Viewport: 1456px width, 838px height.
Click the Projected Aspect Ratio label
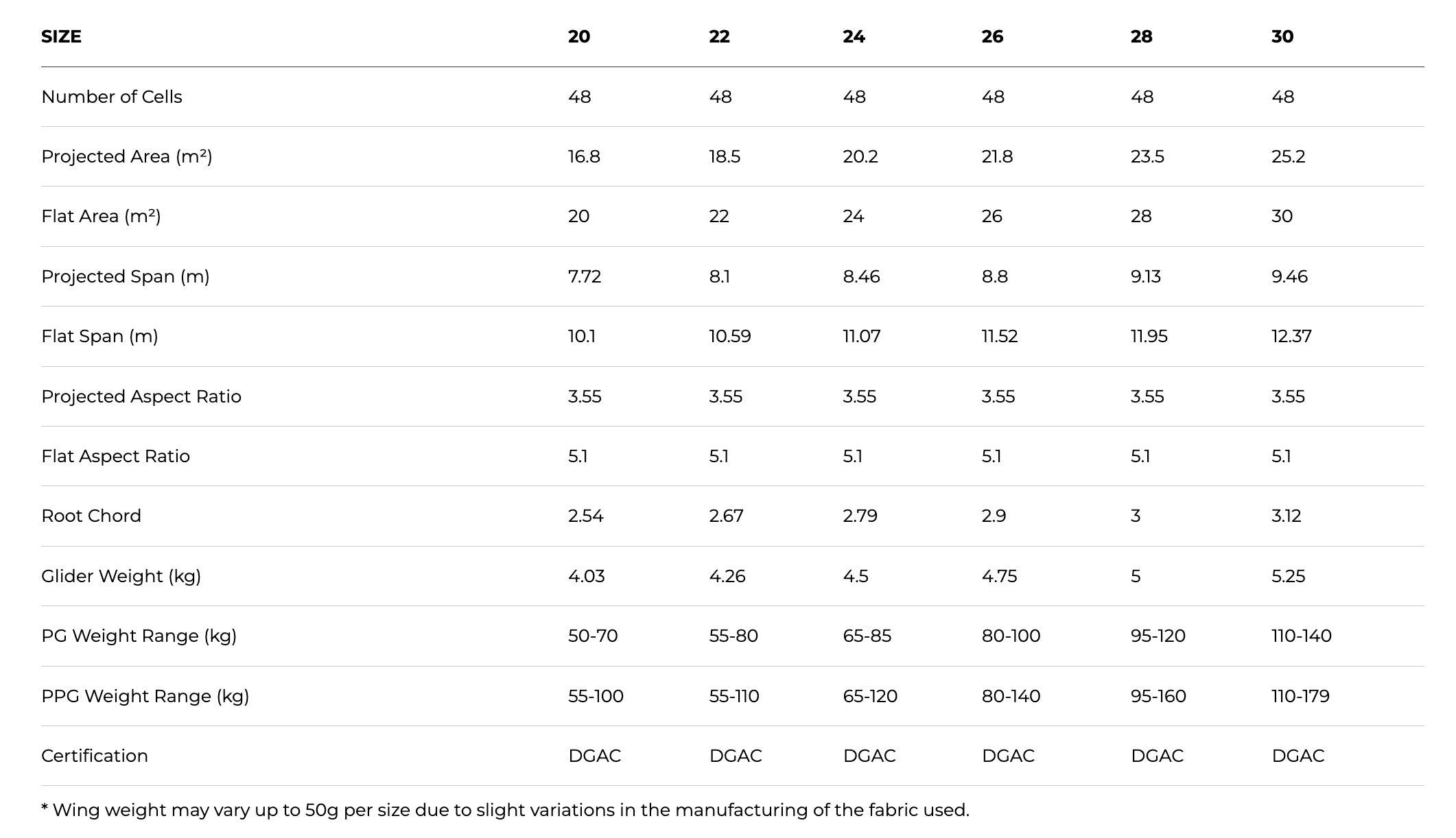coord(141,396)
